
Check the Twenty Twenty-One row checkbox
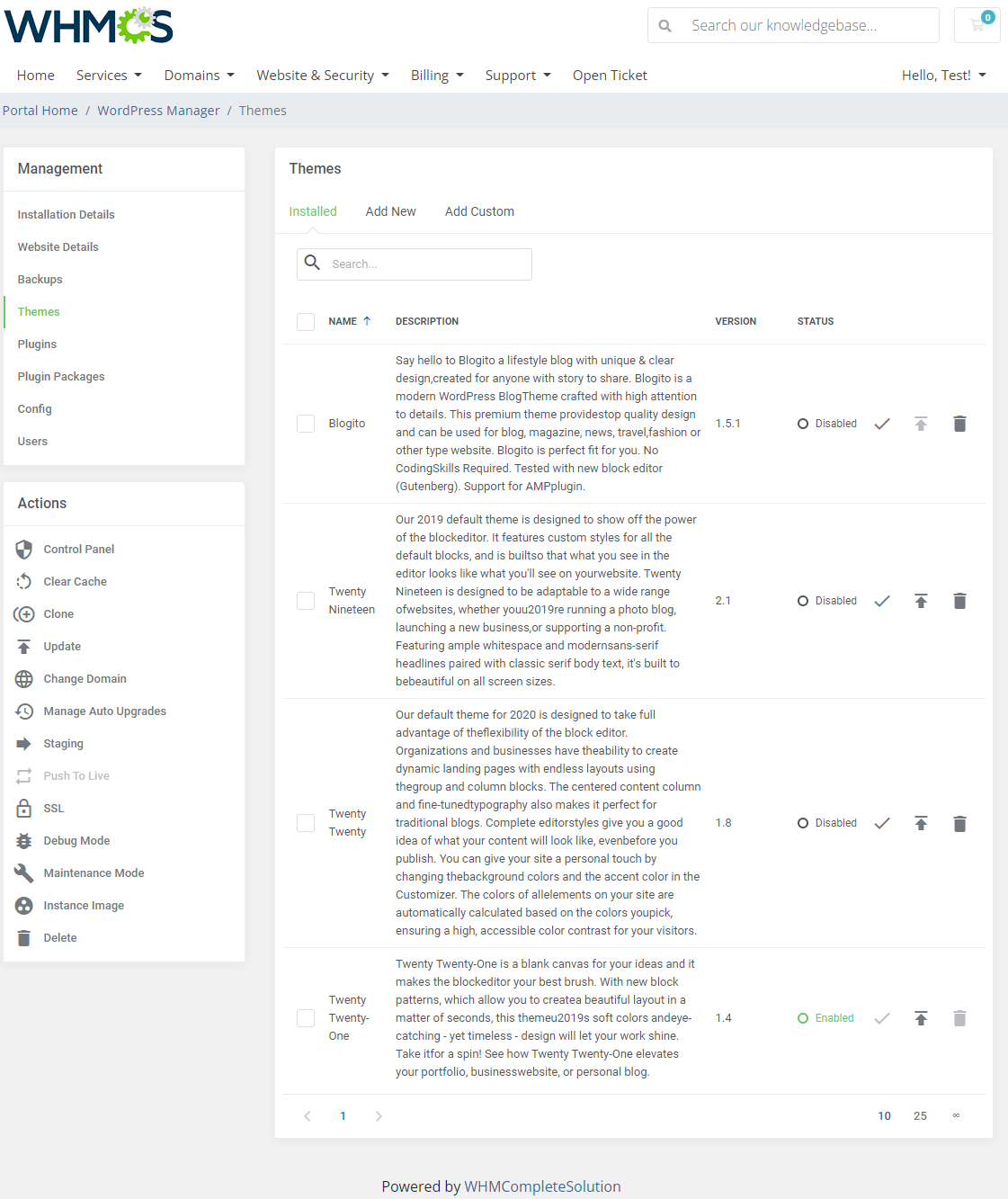click(x=306, y=1018)
